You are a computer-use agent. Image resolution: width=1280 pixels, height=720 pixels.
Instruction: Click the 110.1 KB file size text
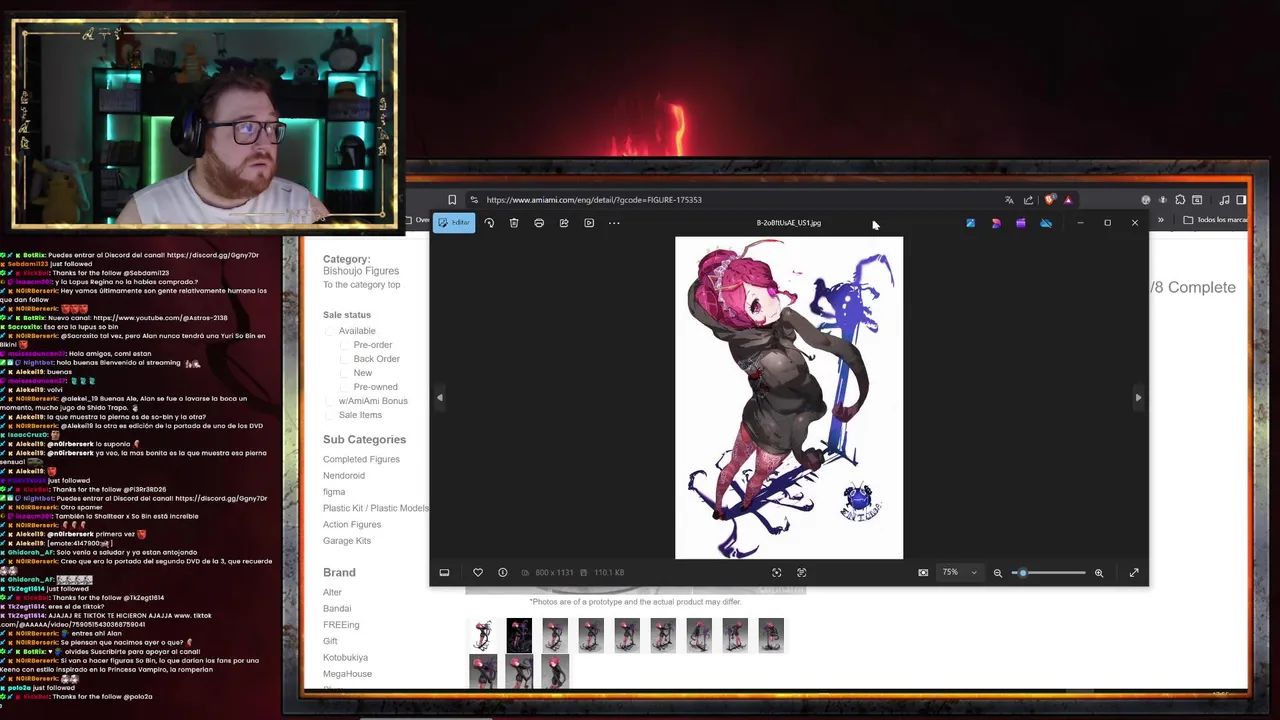pyautogui.click(x=609, y=573)
